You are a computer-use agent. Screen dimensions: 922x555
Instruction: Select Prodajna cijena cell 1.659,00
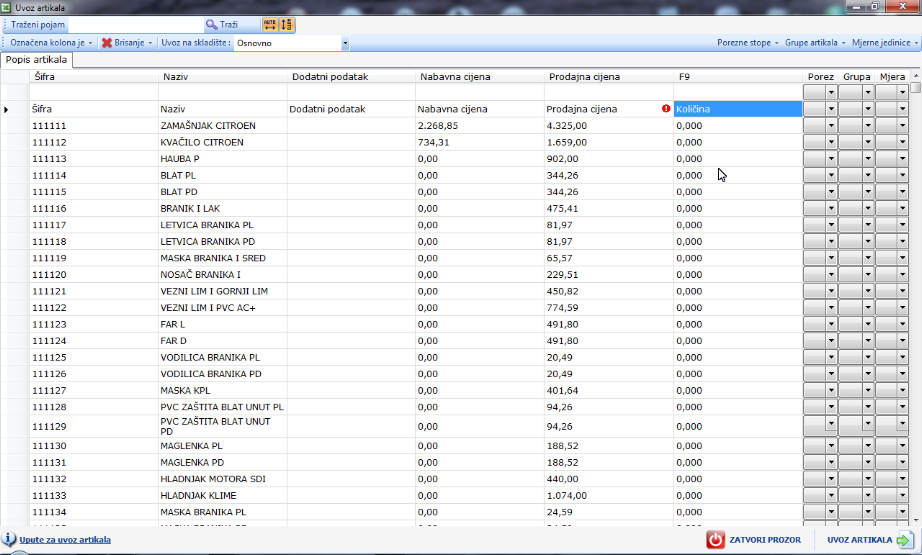[609, 142]
